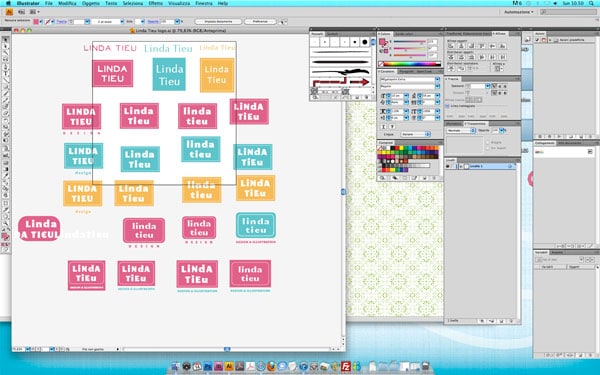Open the Oggetto menu
Screen dimensions: 600x375
pos(91,3)
